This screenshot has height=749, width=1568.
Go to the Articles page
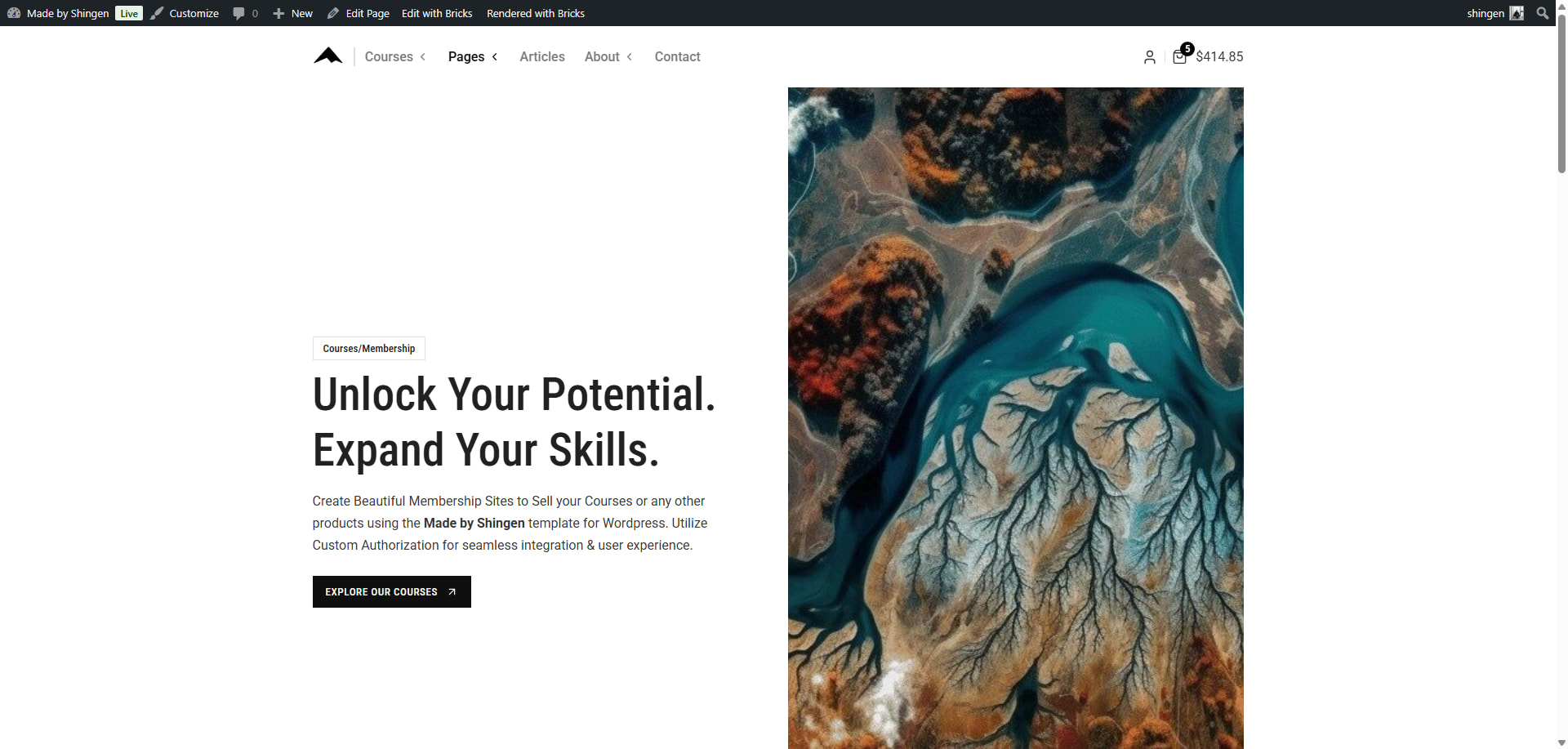click(x=542, y=56)
